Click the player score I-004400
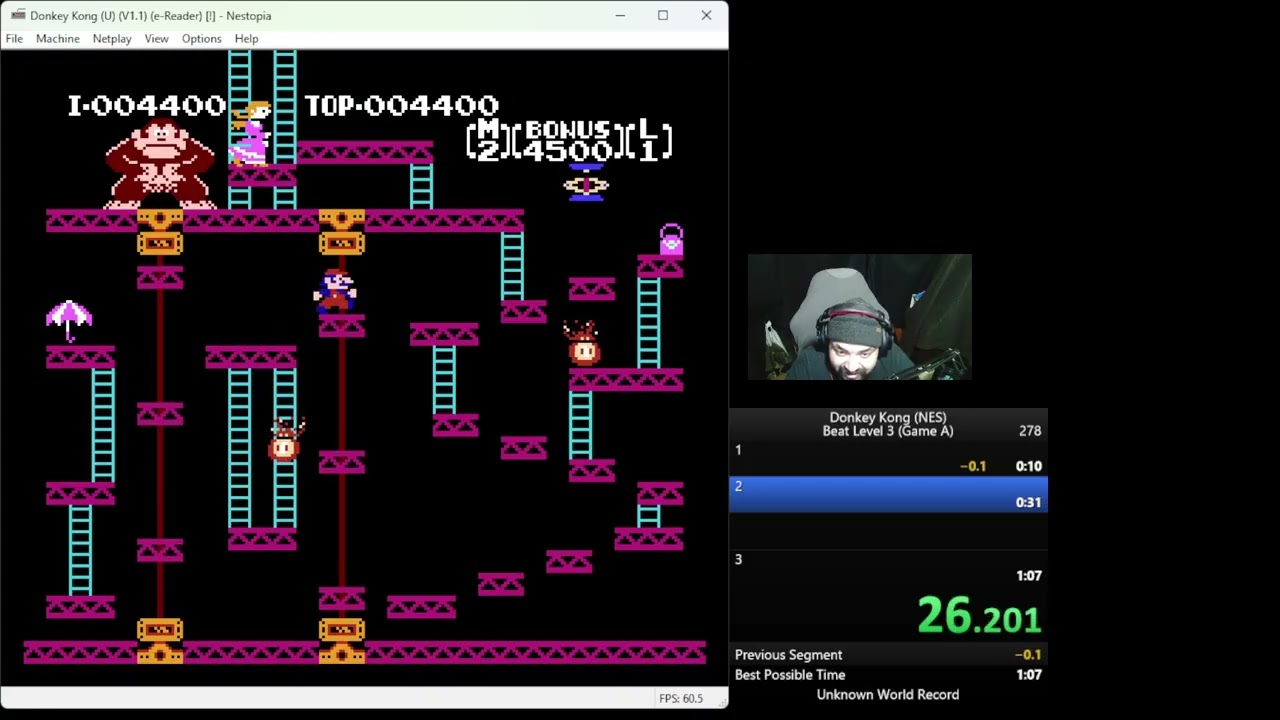Viewport: 1280px width, 720px height. tap(147, 105)
